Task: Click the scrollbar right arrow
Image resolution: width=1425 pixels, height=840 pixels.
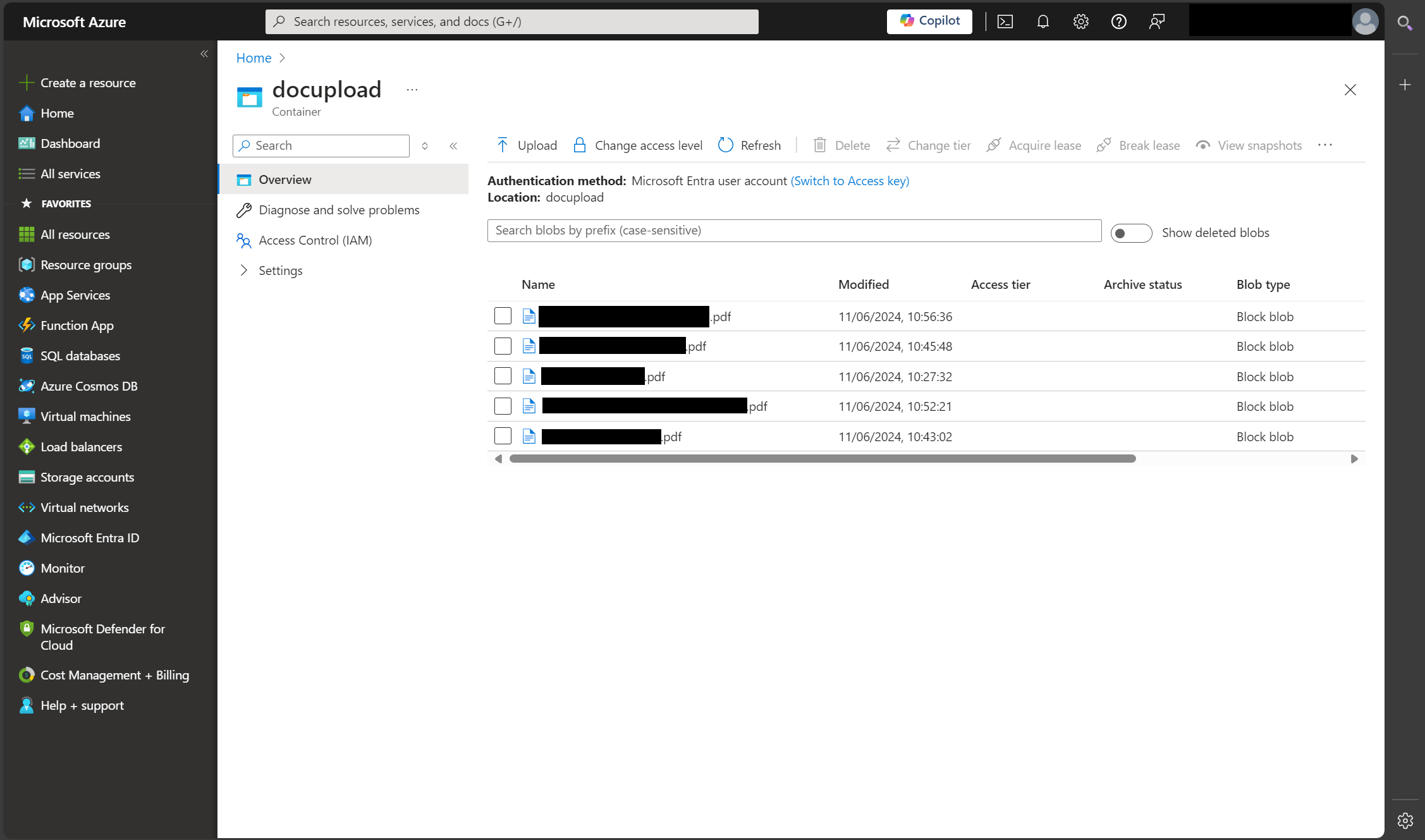Action: click(x=1354, y=459)
